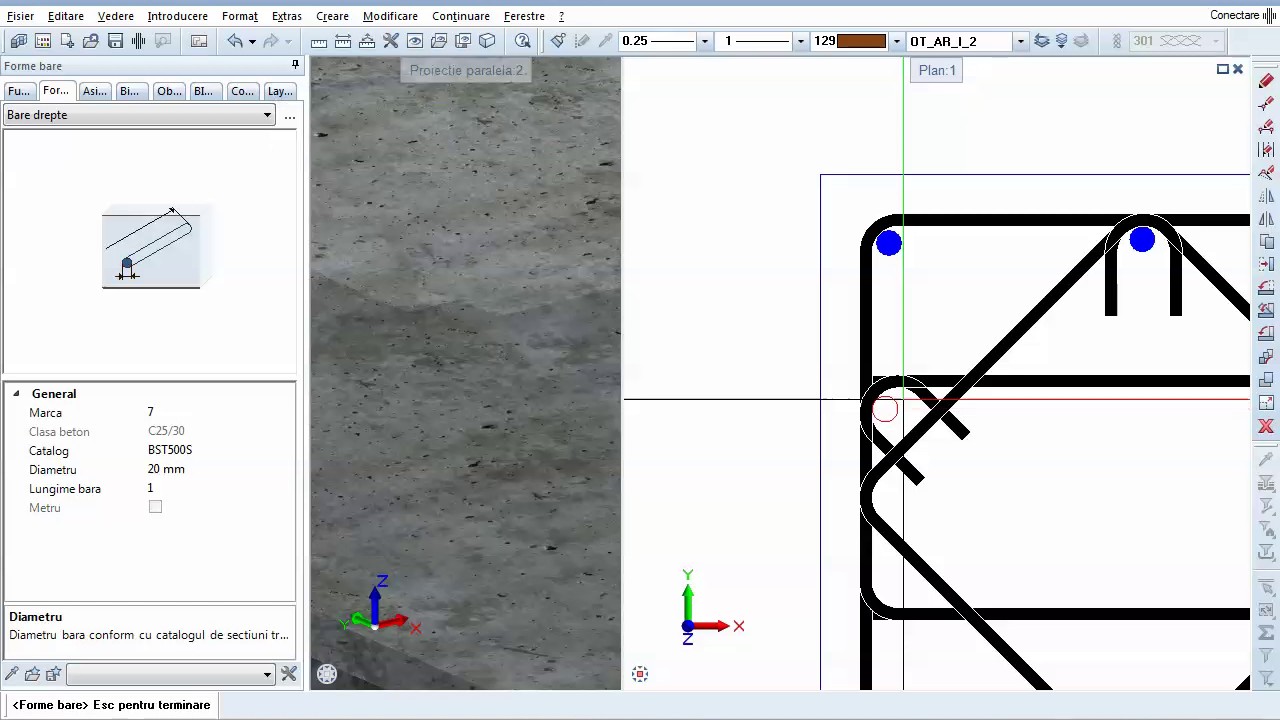Click the Lungime bara value 1
1280x720 pixels.
151,488
